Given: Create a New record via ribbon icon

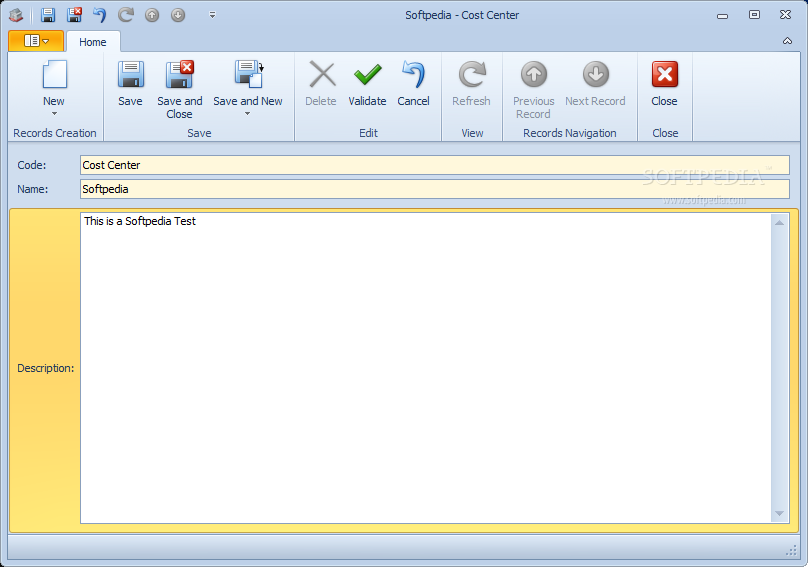Looking at the screenshot, I should point(54,75).
